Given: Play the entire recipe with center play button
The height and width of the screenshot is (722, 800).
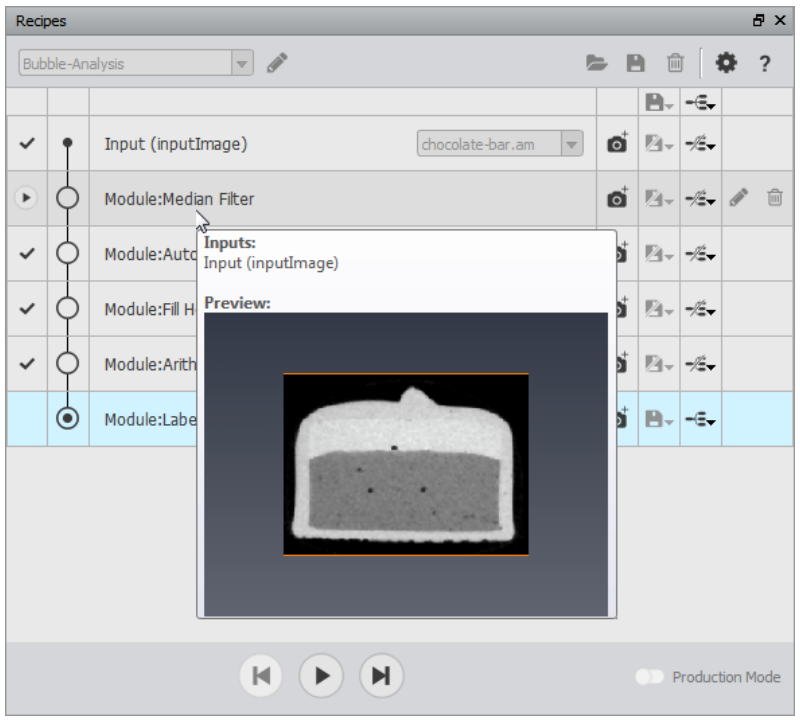Looking at the screenshot, I should (321, 676).
